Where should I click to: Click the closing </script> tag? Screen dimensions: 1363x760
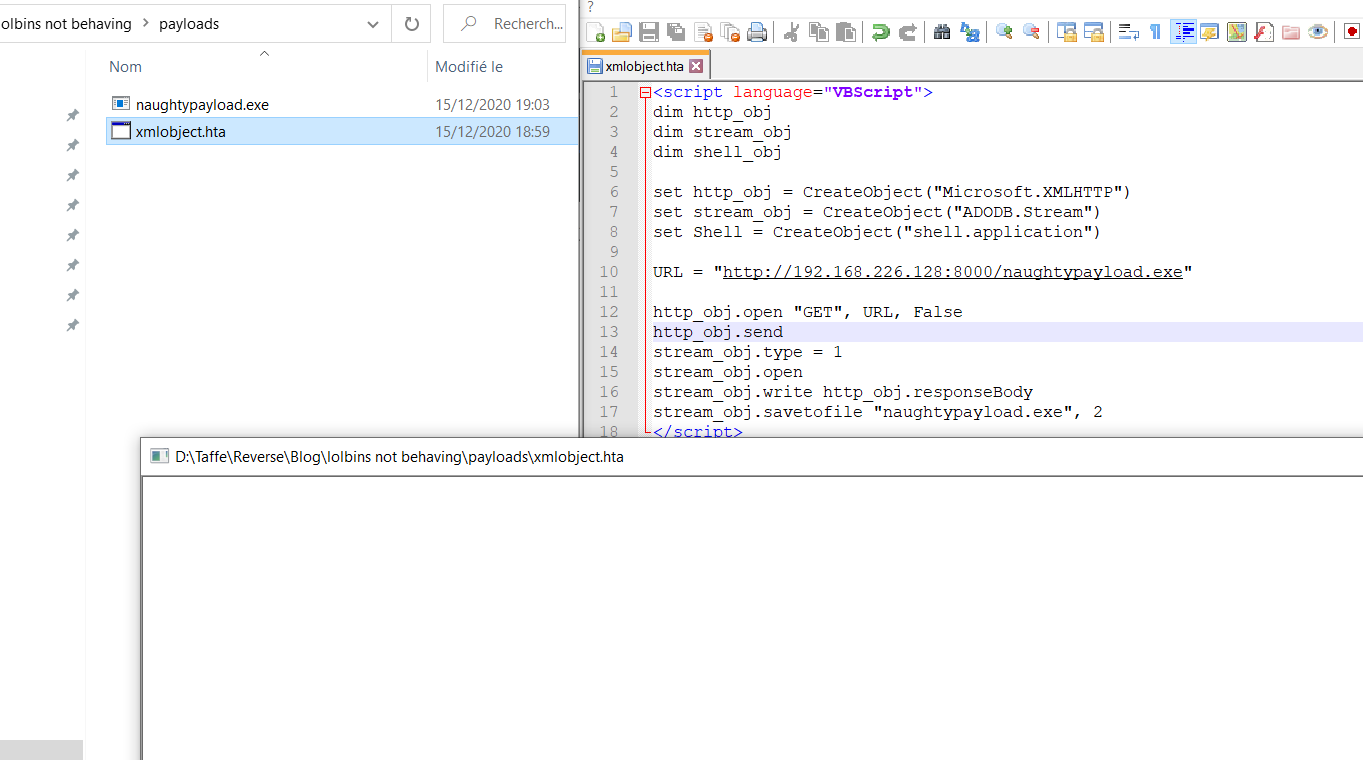coord(697,432)
